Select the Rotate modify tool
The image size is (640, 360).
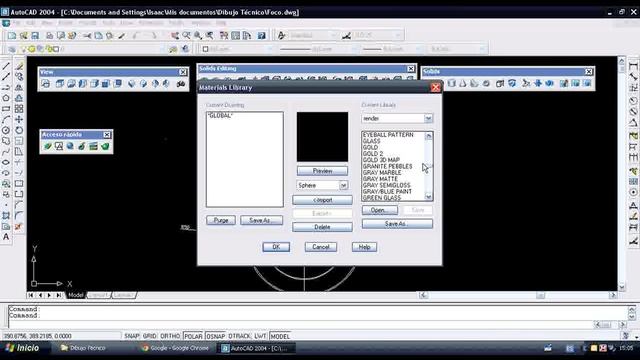coord(19,130)
